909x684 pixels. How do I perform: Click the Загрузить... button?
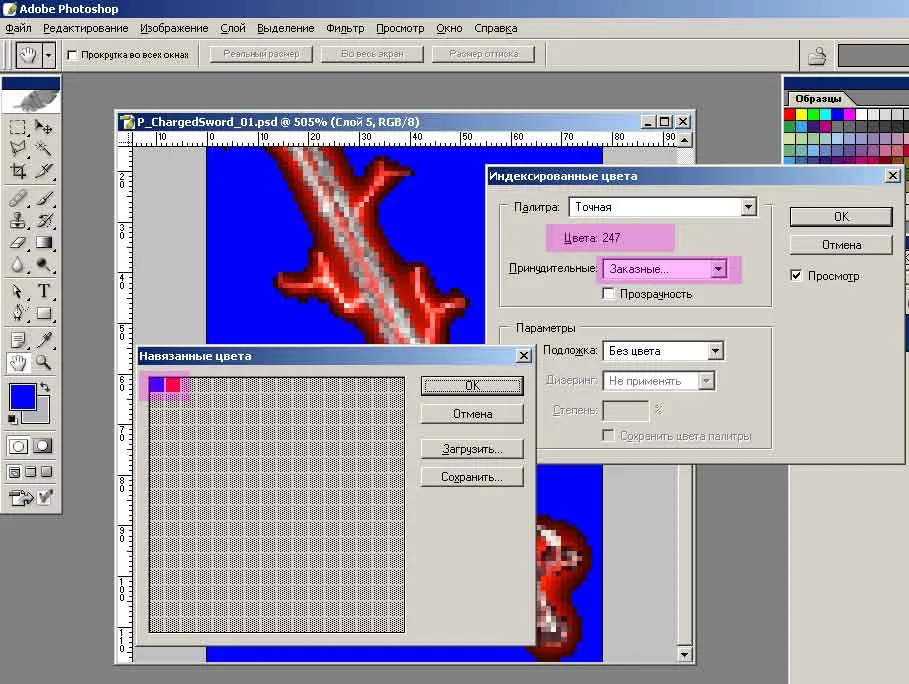click(x=471, y=449)
